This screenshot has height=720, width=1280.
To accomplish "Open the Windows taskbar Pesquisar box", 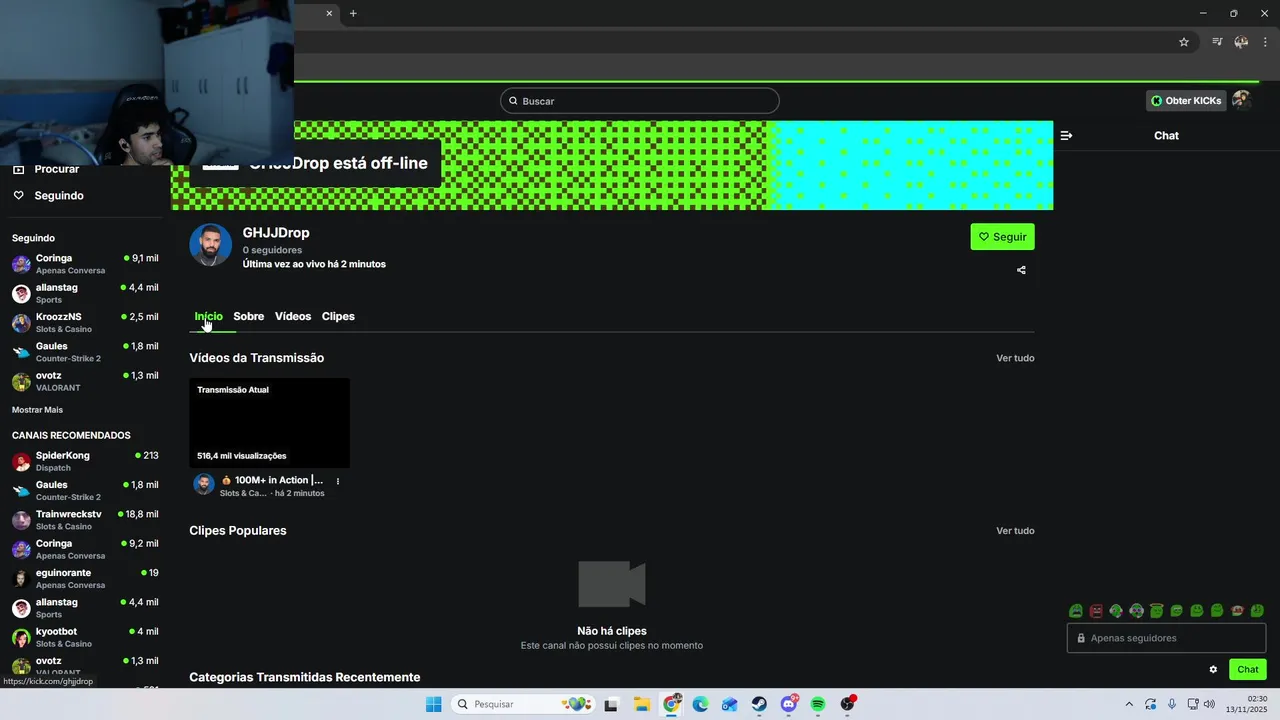I will [524, 704].
